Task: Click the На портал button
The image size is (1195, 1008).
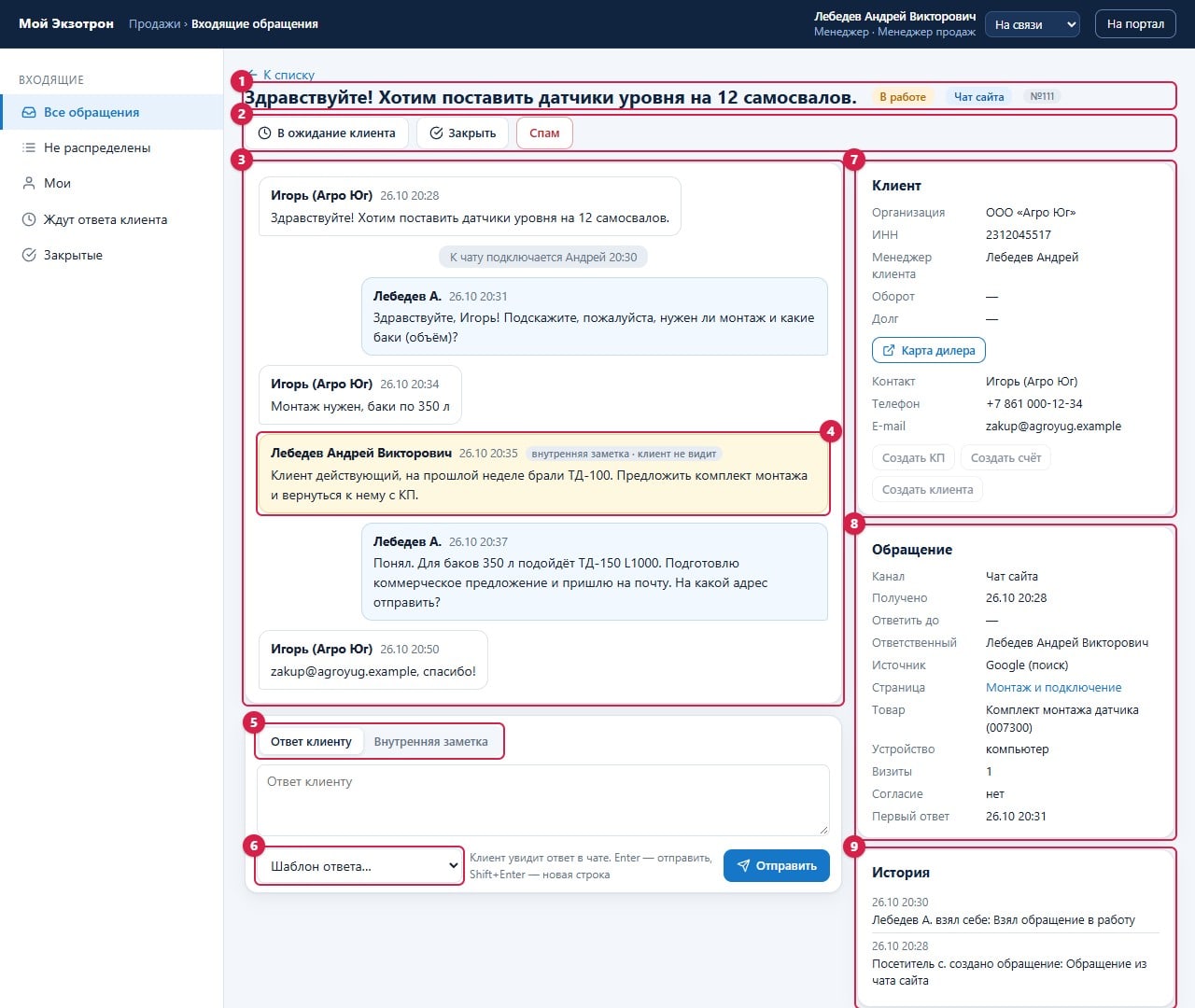Action: (x=1135, y=24)
